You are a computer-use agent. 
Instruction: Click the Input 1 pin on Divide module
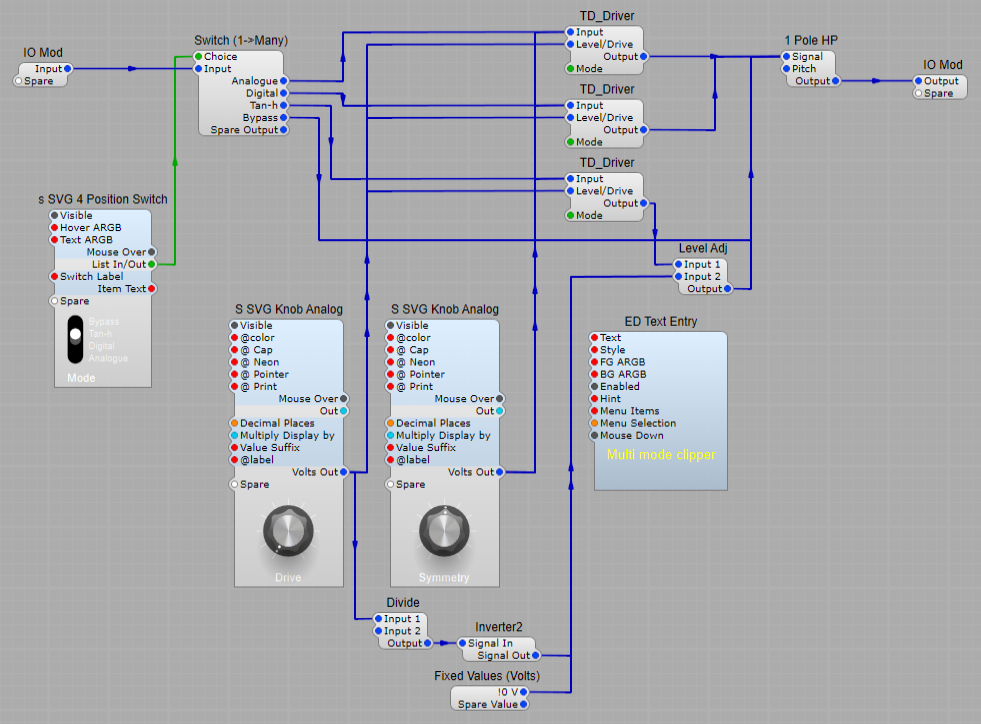point(380,619)
